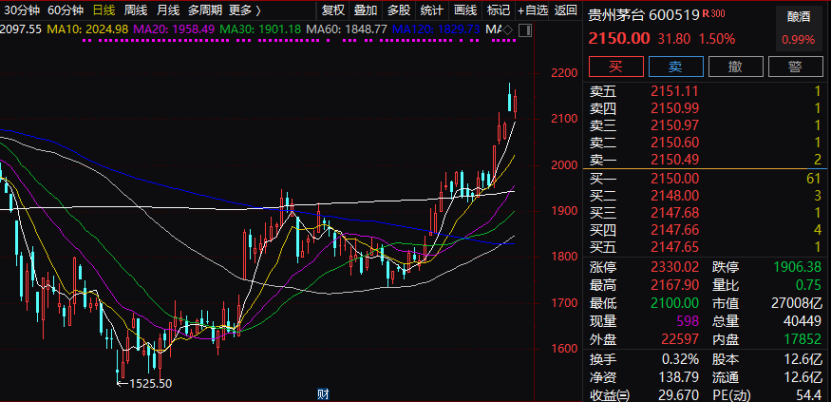This screenshot has height=402, width=831.
Task: Switch to 30分钟 chart period
Action: click(22, 10)
